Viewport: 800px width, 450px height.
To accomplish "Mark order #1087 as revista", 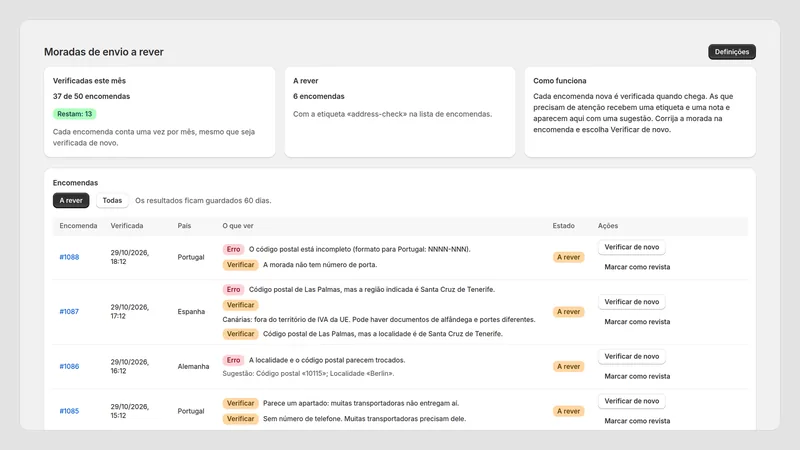I will (637, 322).
